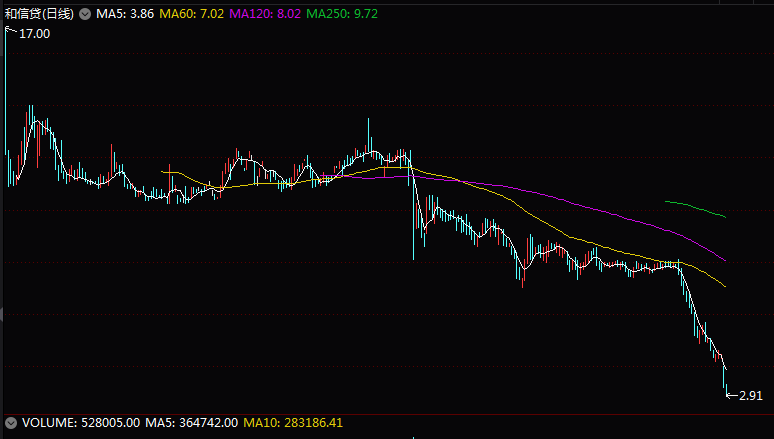This screenshot has height=439, width=774.
Task: Click the MA250: 9.72 indicator label
Action: pyautogui.click(x=342, y=14)
